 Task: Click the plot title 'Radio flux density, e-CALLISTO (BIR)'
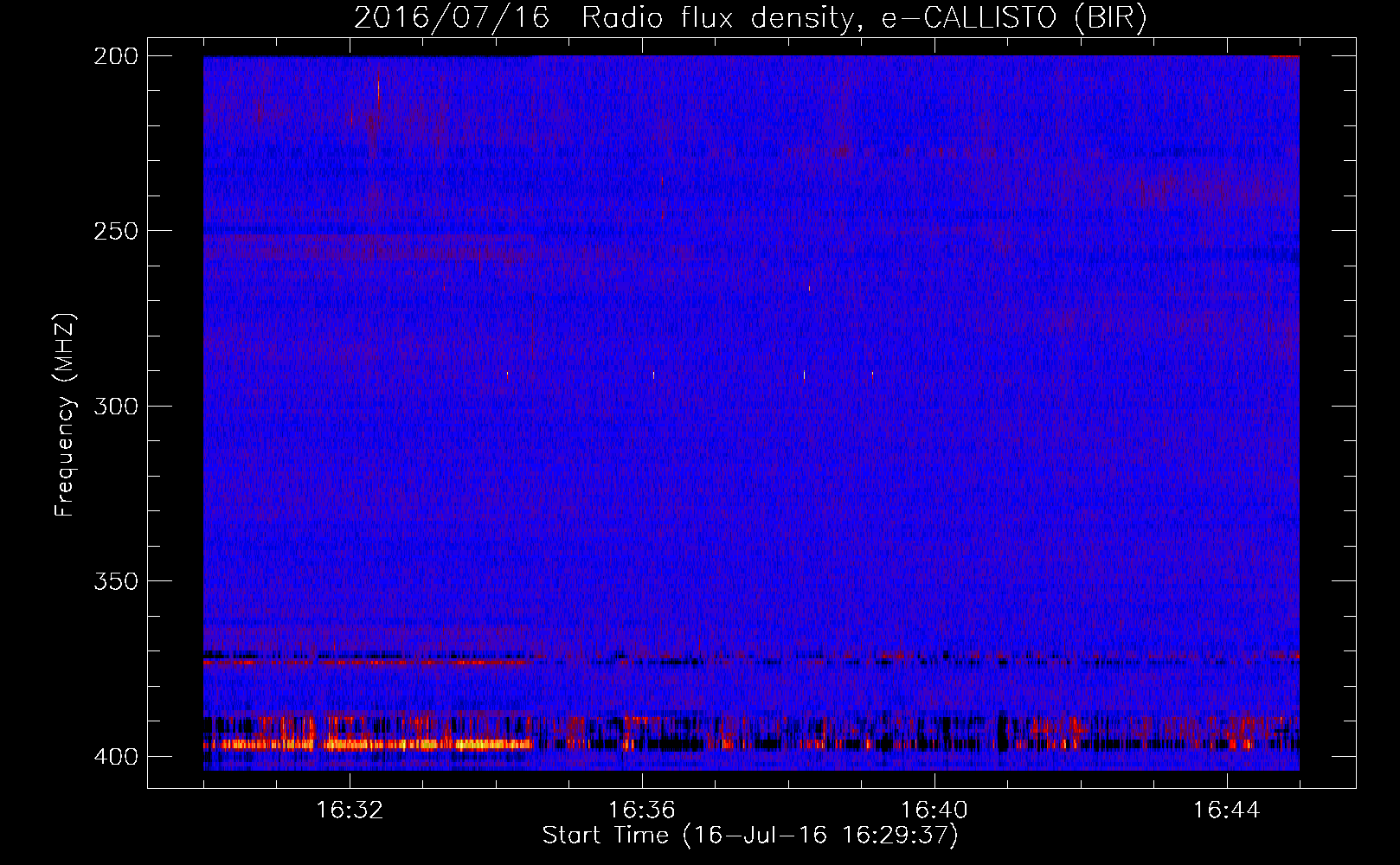click(864, 18)
